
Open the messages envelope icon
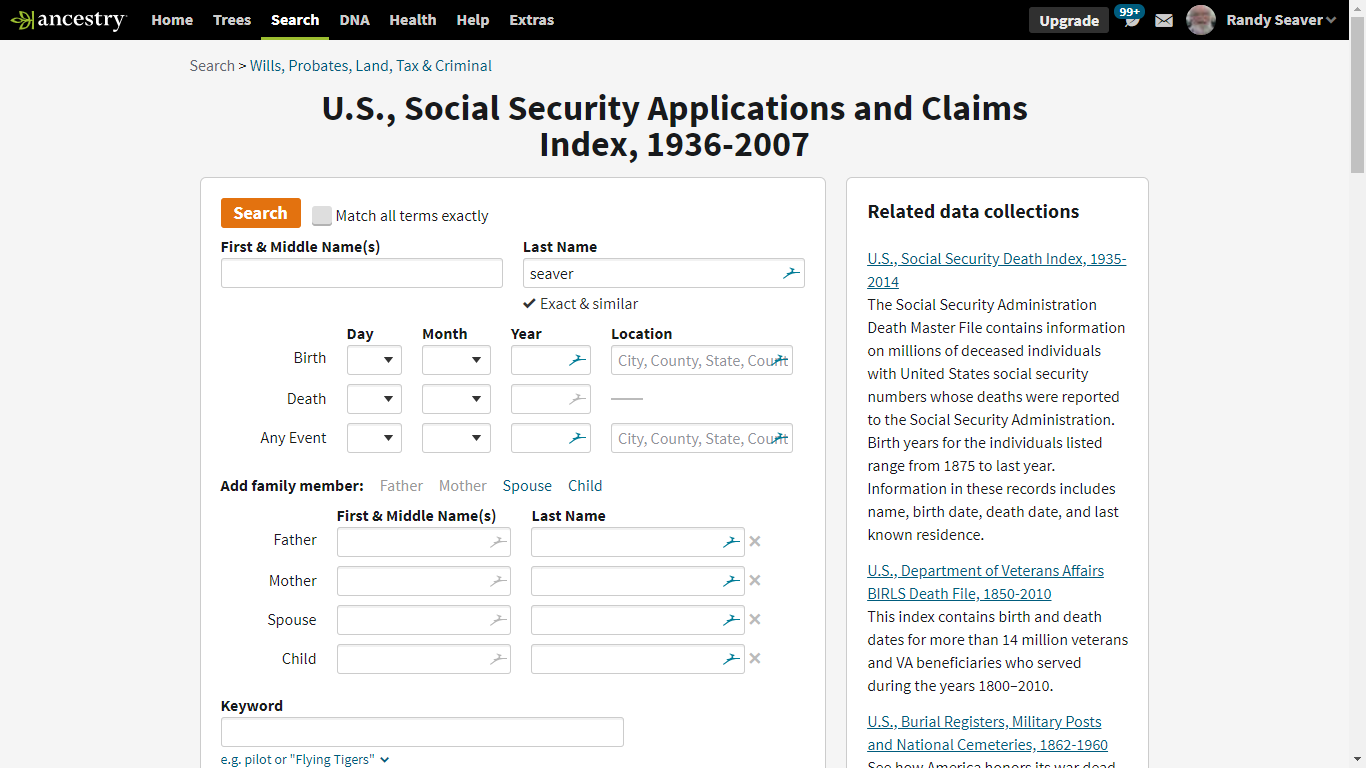point(1164,20)
